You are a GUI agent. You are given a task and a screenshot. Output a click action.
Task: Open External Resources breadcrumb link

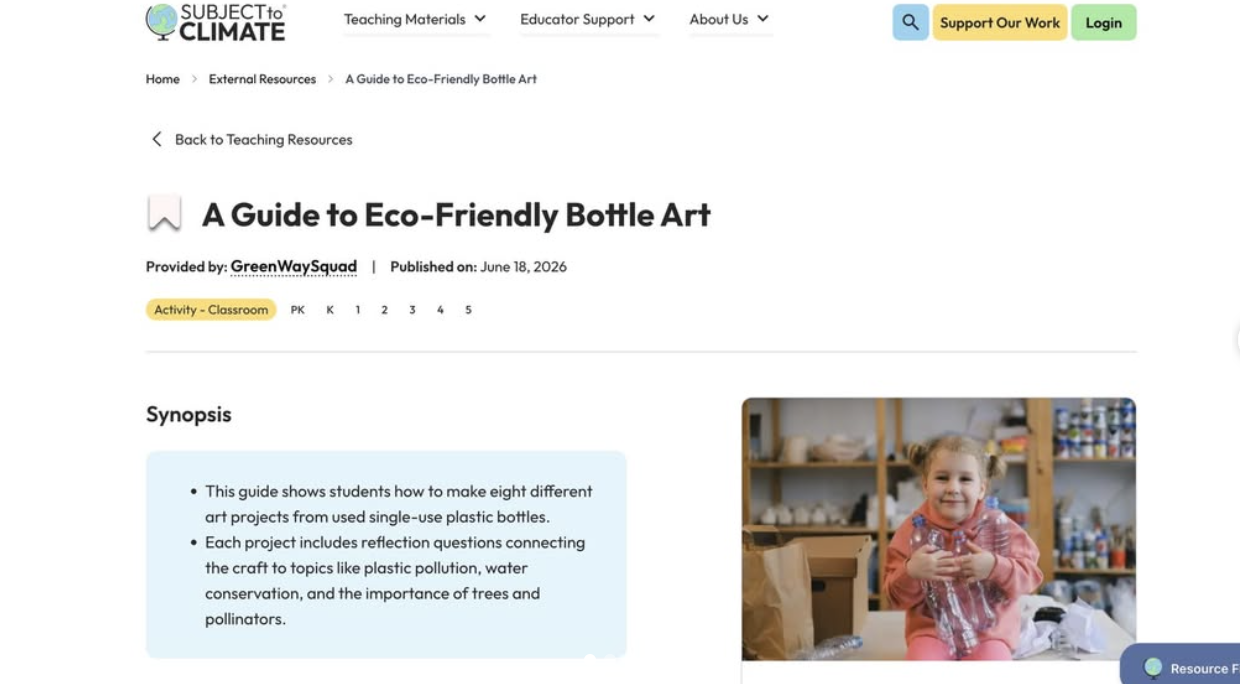click(262, 79)
